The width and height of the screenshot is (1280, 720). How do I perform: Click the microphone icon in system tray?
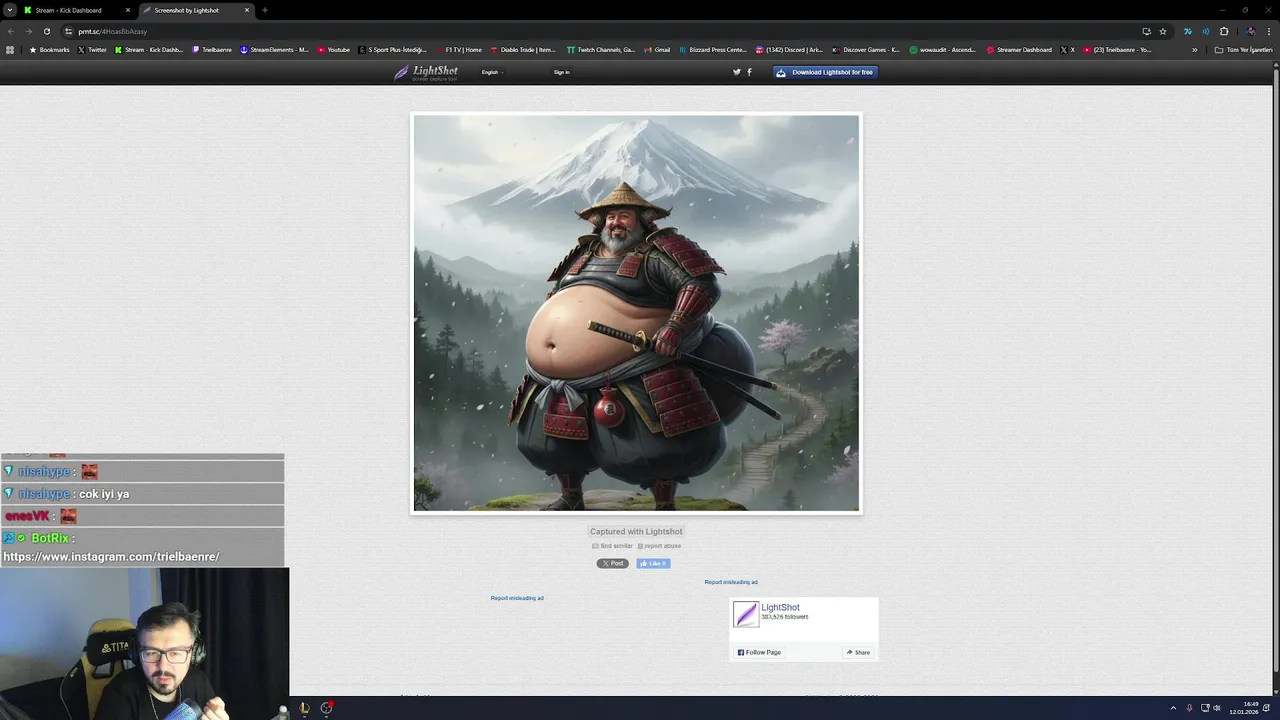(1189, 708)
